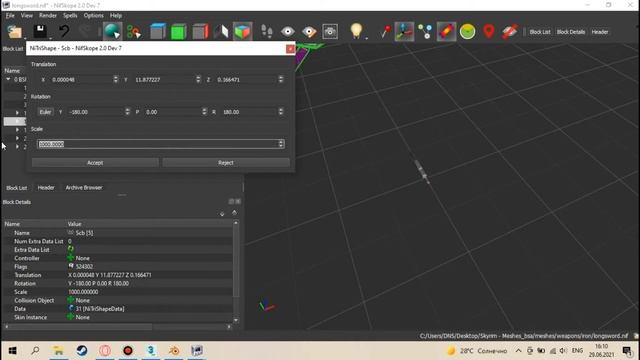The width and height of the screenshot is (640, 360).
Task: Click the eye with pencil icon
Action: 309,31
